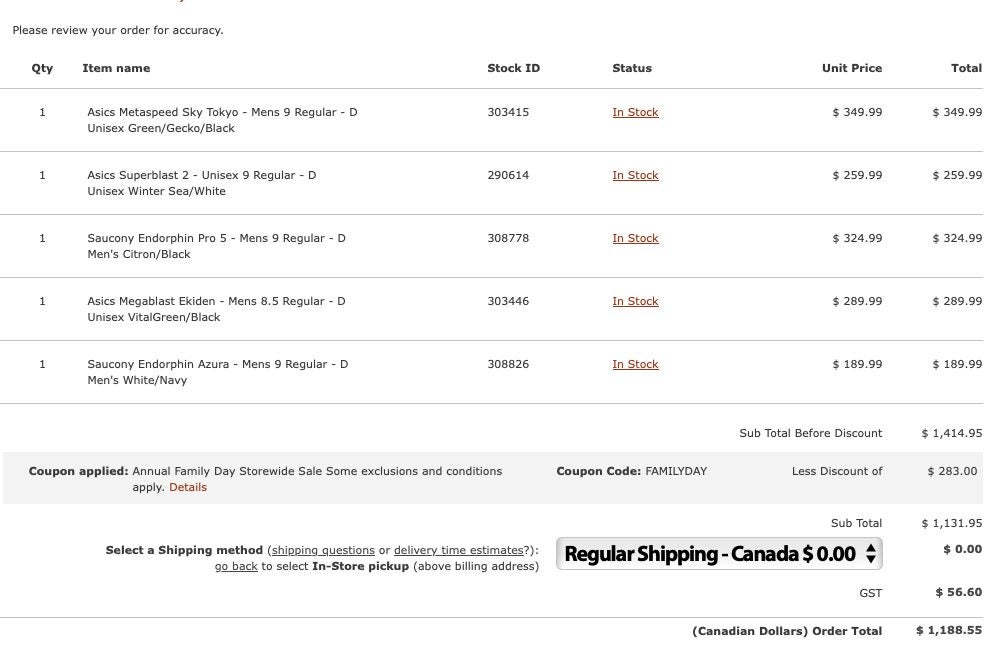The height and width of the screenshot is (655, 1001).
Task: Click the GST amount $56.60
Action: point(958,593)
